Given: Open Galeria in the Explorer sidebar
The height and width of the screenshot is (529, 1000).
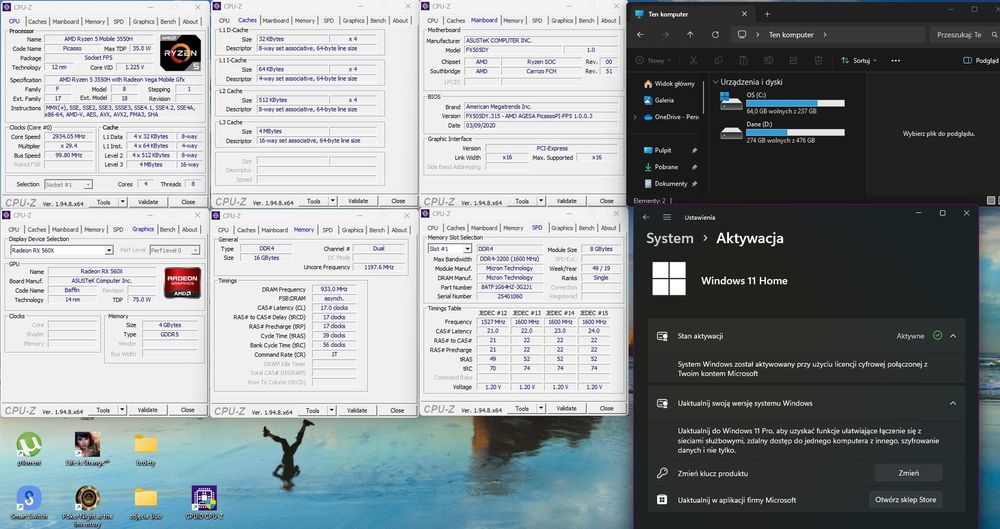Looking at the screenshot, I should pyautogui.click(x=659, y=100).
